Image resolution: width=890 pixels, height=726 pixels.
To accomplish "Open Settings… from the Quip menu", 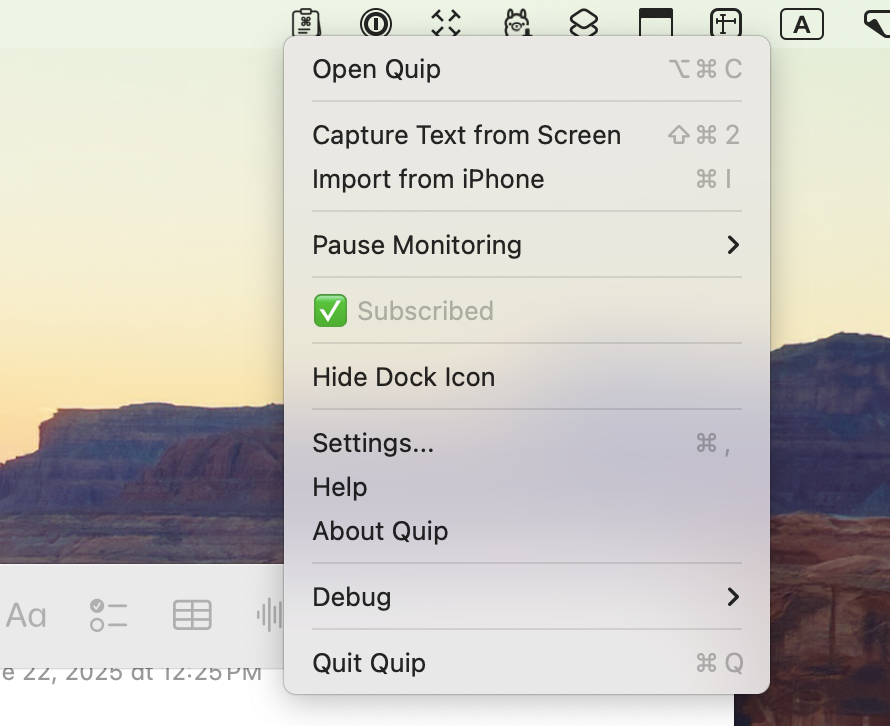I will click(x=527, y=443).
